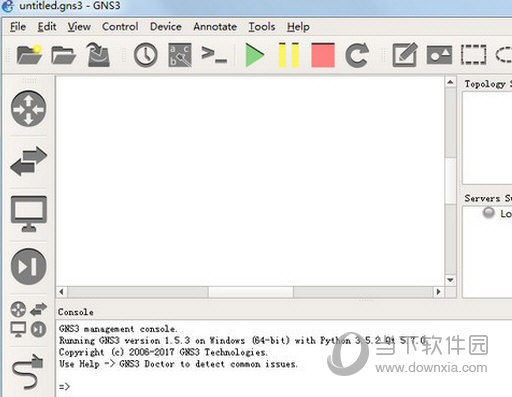The image size is (512, 397).
Task: Browse switches in the device sidebar
Action: [29, 161]
